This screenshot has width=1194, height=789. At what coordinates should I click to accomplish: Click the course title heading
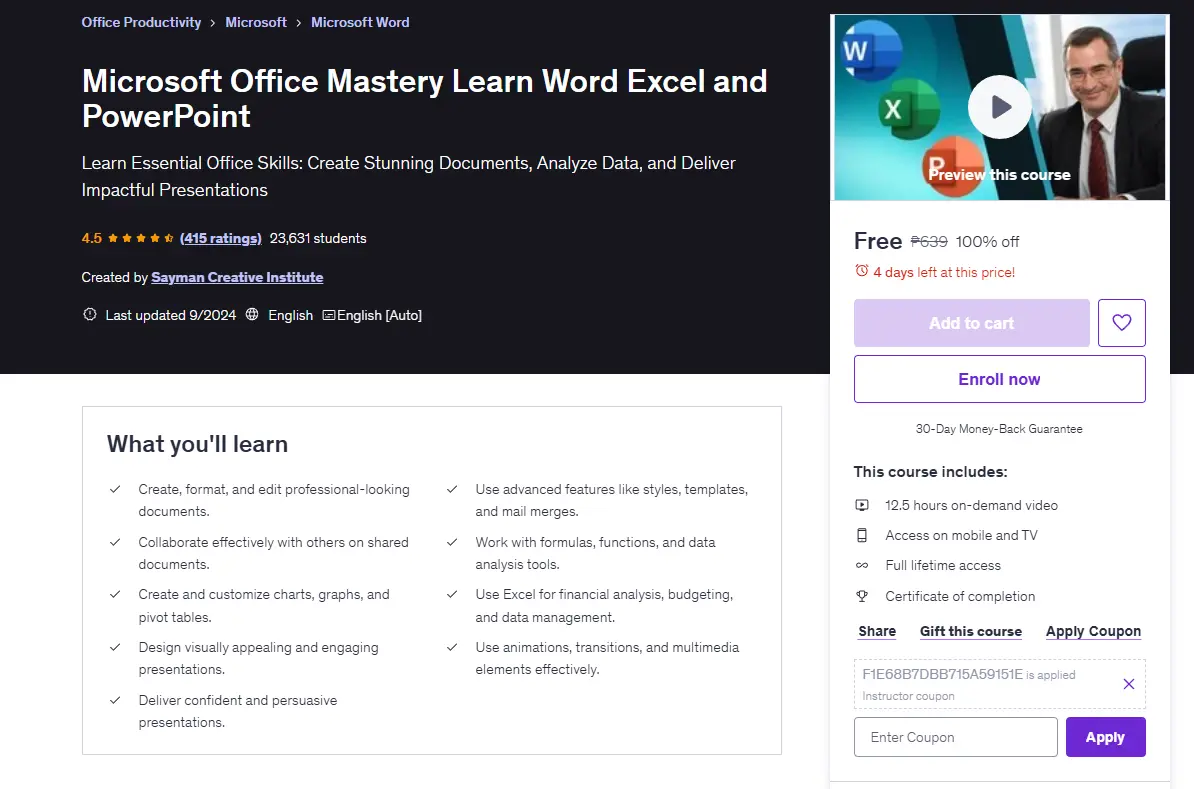pos(424,98)
